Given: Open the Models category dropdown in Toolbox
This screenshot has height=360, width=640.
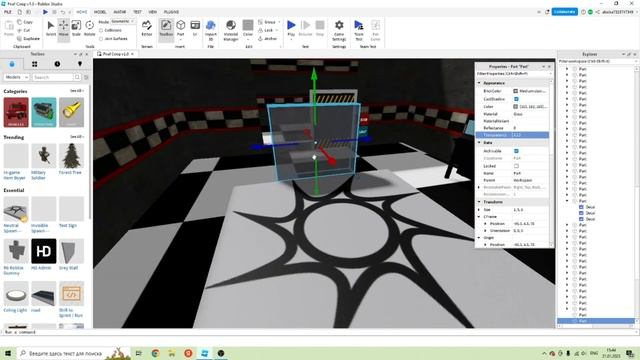Looking at the screenshot, I should (16, 77).
